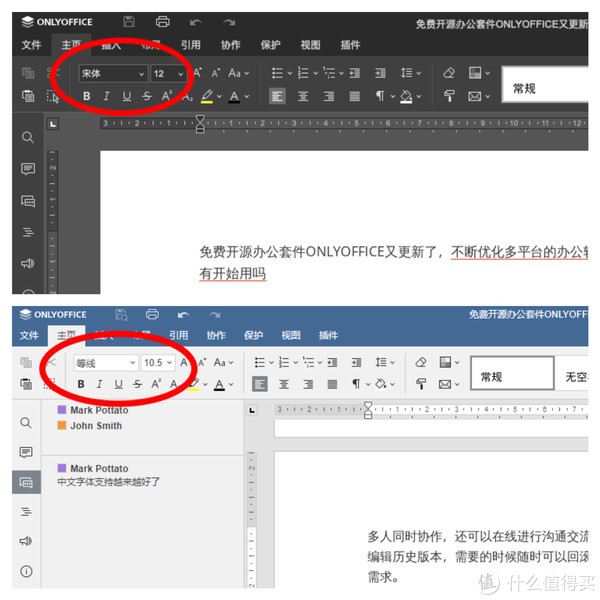The image size is (600, 600).
Task: Click Feedback megaphone in dark-theme left sidebar
Action: point(28,263)
